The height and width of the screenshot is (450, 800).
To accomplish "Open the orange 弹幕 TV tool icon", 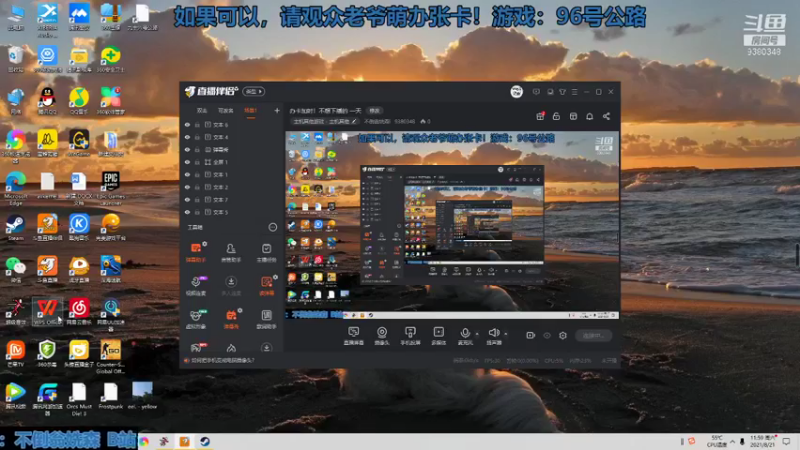I will tap(231, 318).
